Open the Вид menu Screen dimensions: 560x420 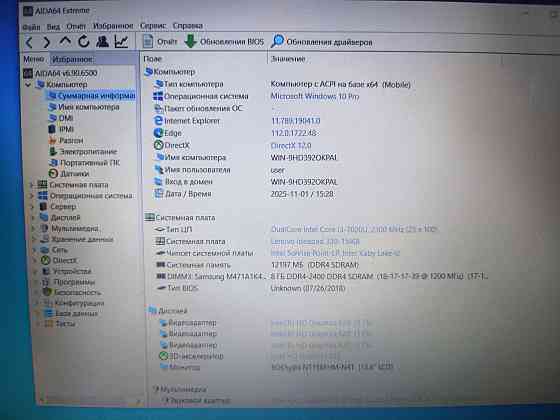tap(53, 26)
